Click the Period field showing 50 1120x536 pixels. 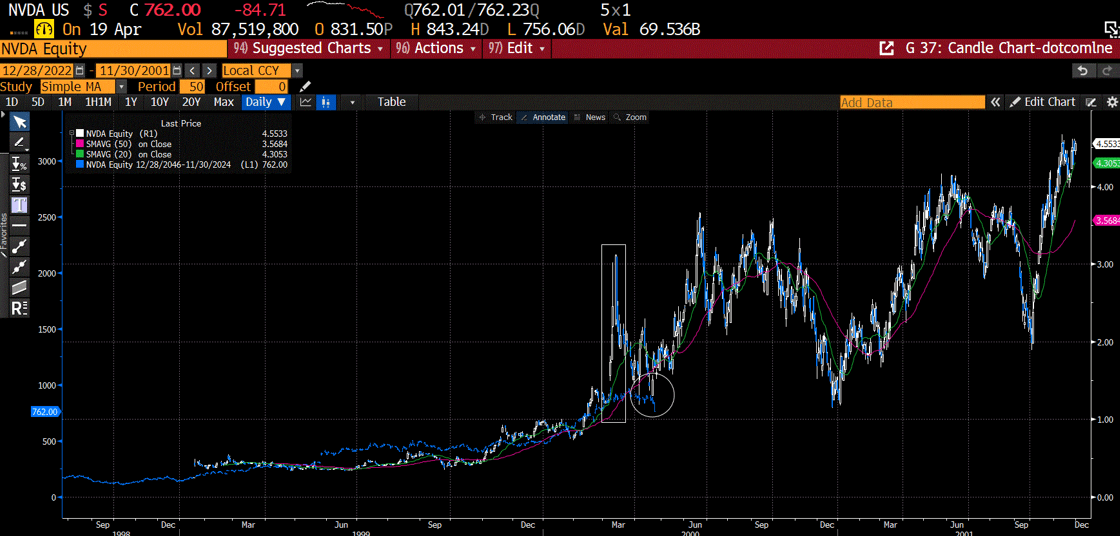pos(192,86)
